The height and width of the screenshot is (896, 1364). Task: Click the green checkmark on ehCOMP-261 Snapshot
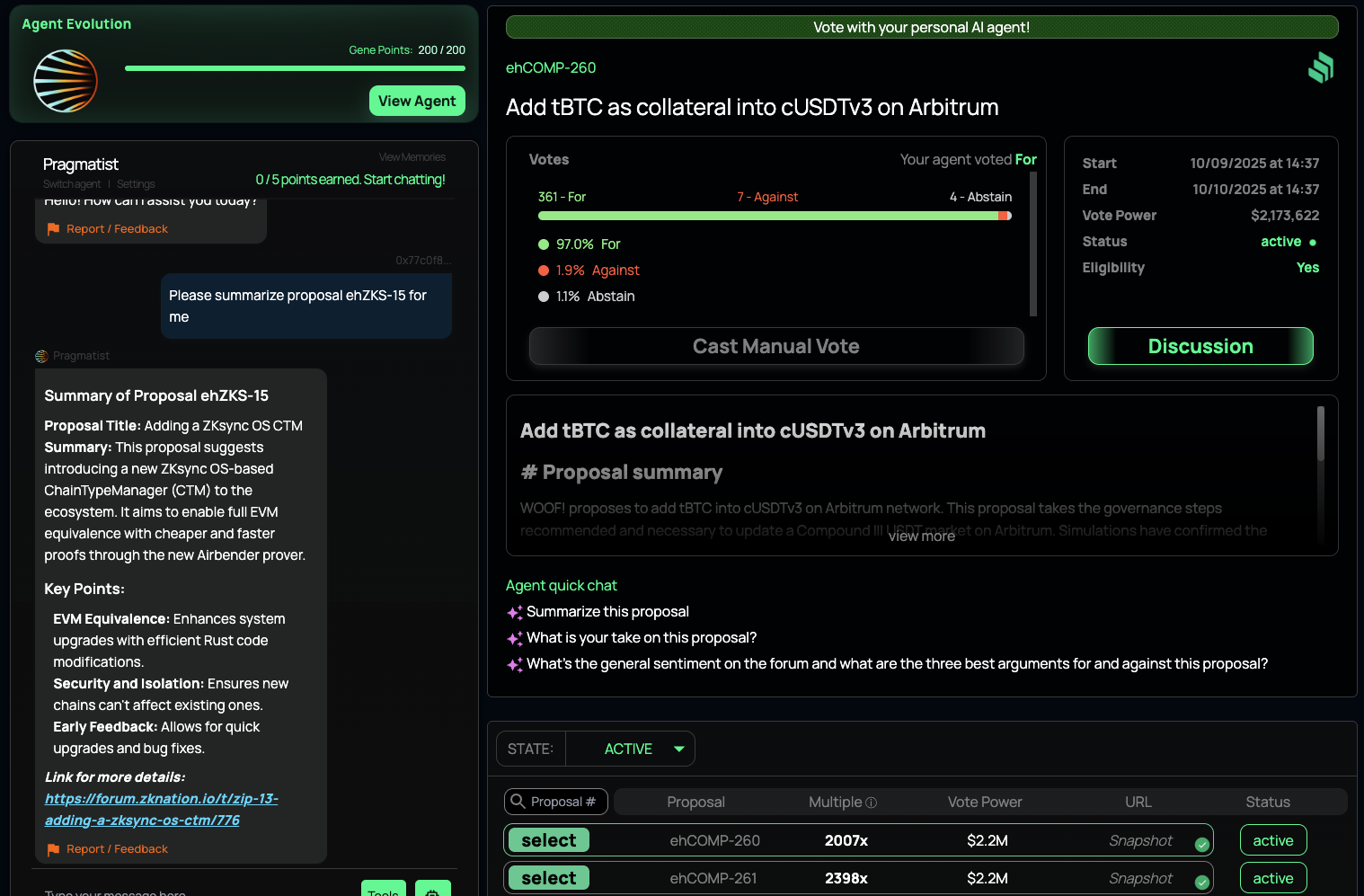[1201, 882]
